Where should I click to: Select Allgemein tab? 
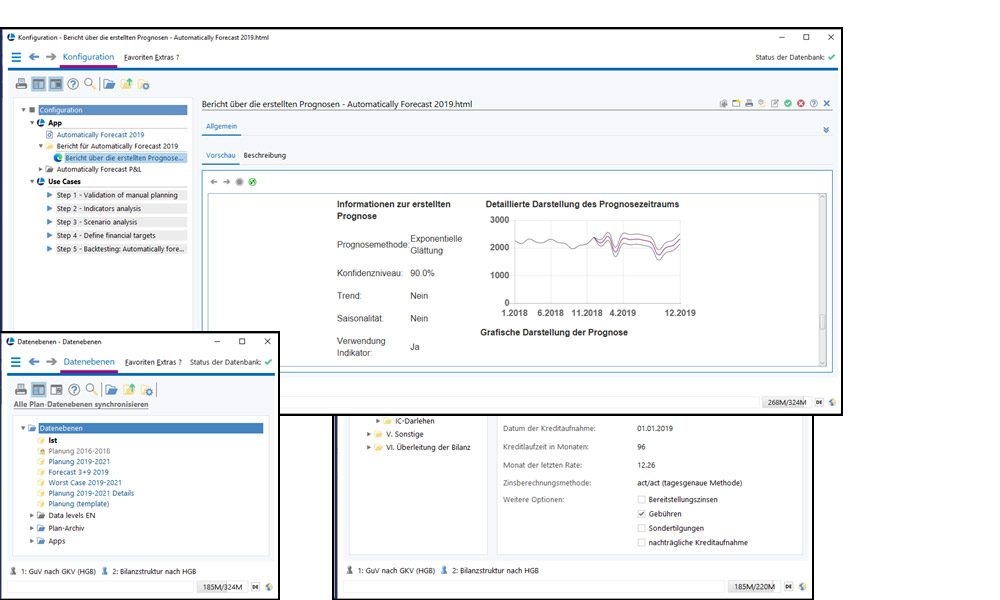click(x=221, y=126)
